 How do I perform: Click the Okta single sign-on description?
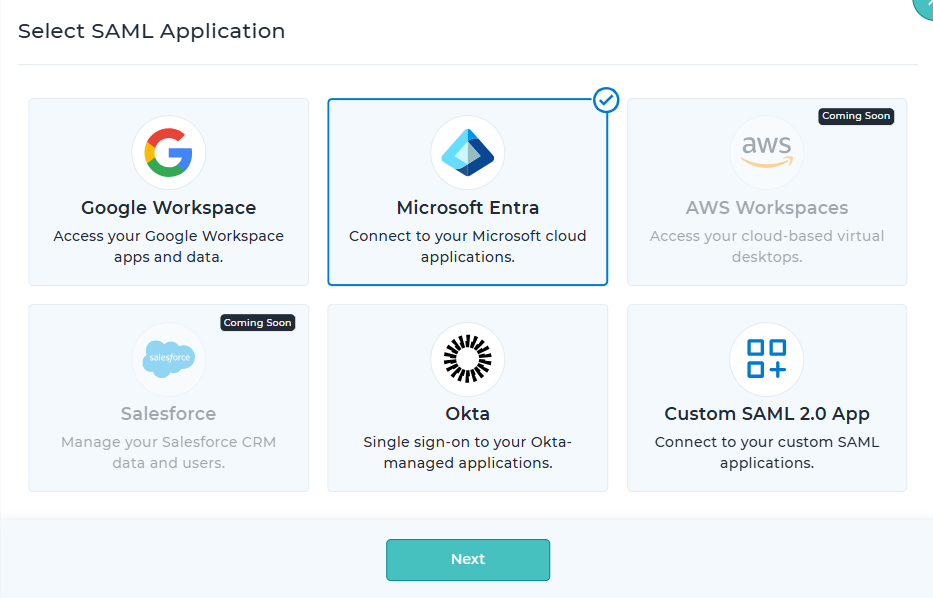pos(467,452)
